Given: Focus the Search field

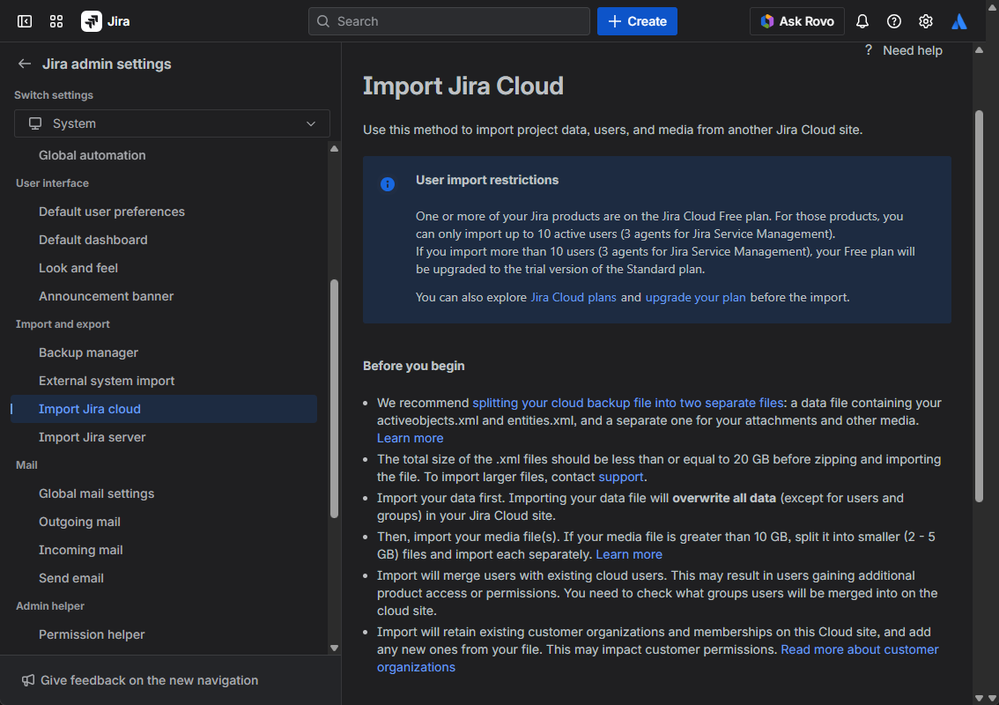Looking at the screenshot, I should [449, 21].
